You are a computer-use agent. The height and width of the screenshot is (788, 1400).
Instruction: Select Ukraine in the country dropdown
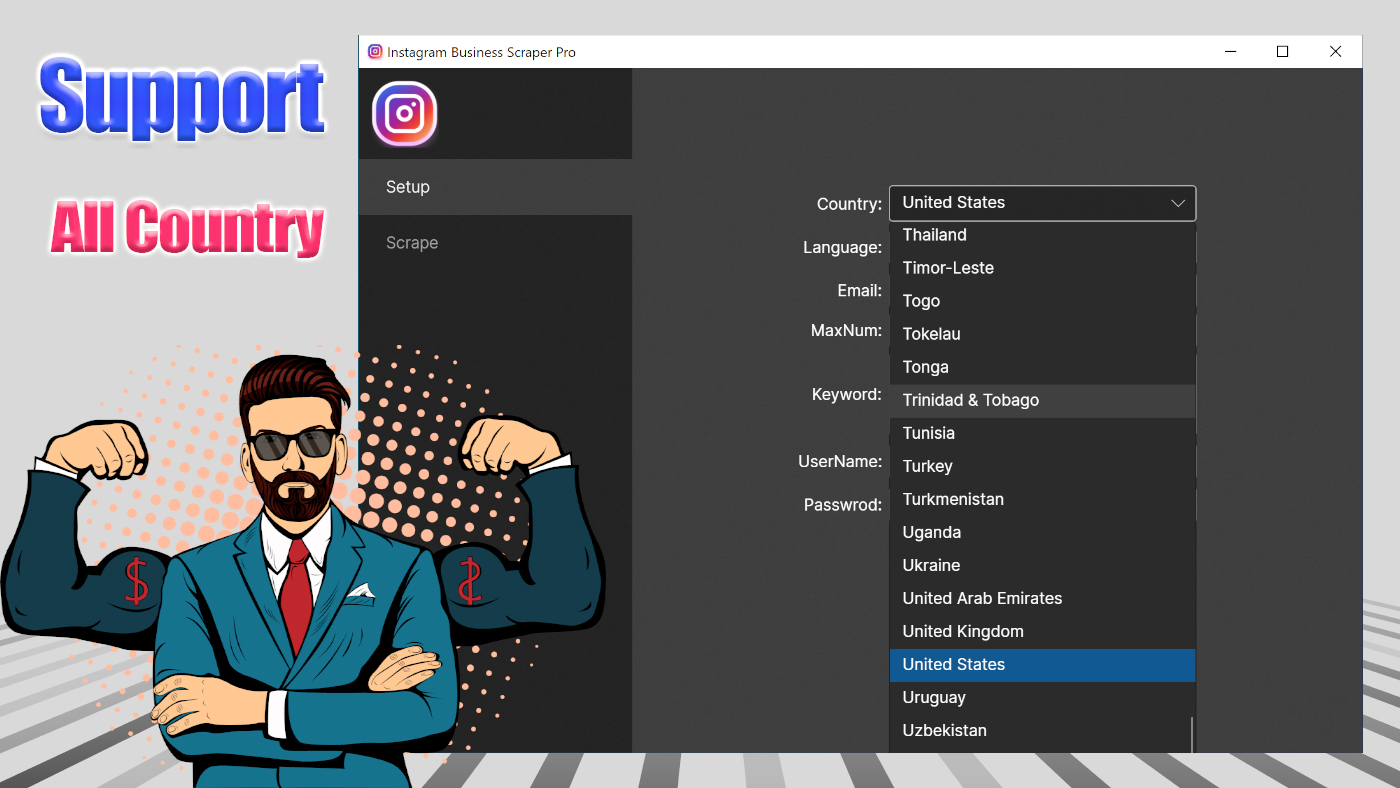[x=1042, y=565]
